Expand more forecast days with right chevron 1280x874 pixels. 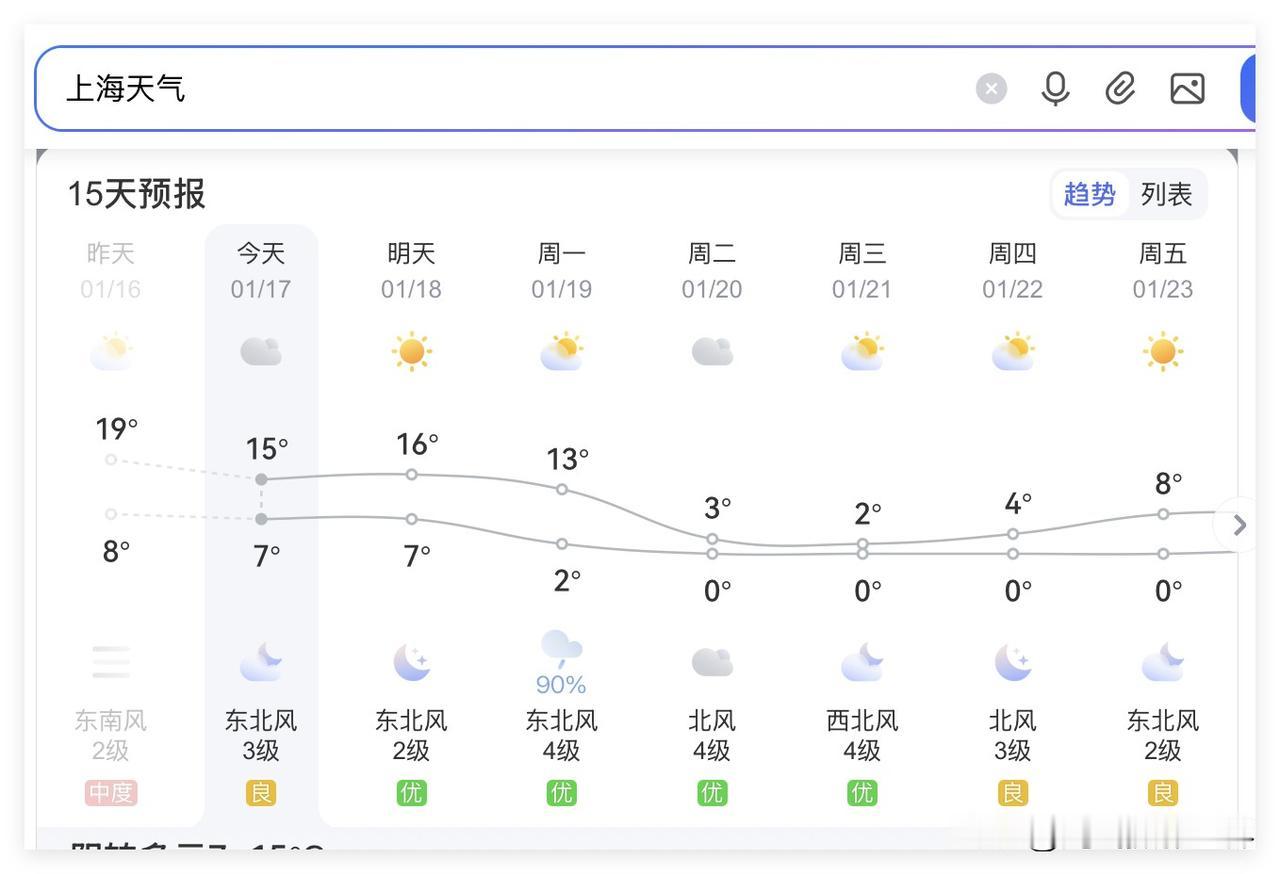[1238, 524]
